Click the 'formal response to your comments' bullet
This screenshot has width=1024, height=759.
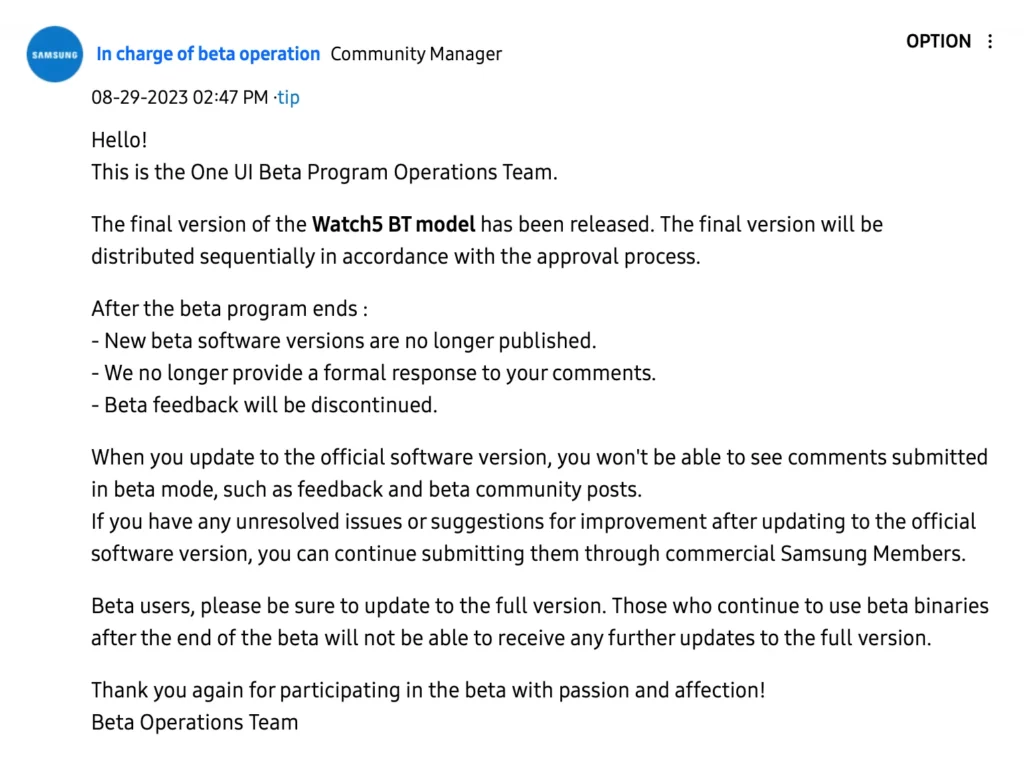[373, 372]
